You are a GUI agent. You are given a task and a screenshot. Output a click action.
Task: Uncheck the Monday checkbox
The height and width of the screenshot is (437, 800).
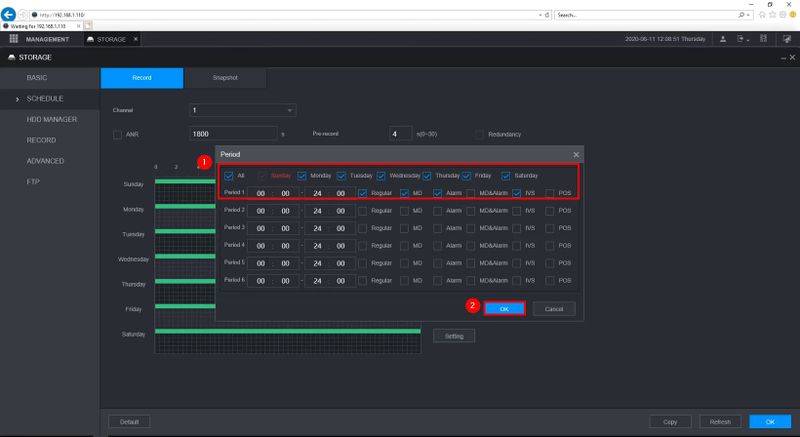point(302,176)
